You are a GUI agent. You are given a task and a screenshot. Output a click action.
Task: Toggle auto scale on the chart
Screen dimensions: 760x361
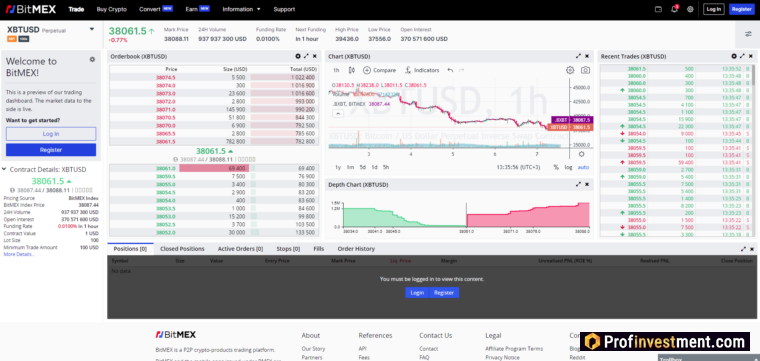click(583, 167)
